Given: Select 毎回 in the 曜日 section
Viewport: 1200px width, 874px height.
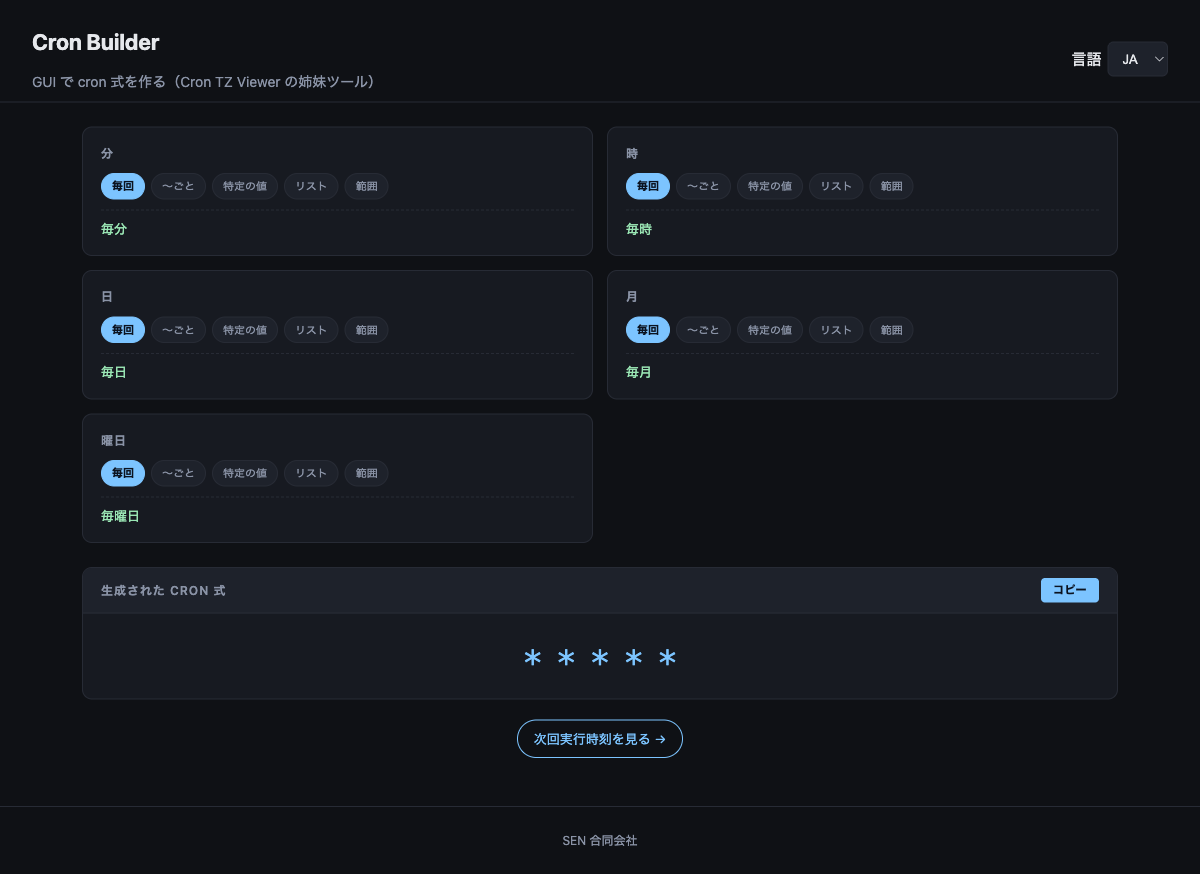Looking at the screenshot, I should coord(123,473).
